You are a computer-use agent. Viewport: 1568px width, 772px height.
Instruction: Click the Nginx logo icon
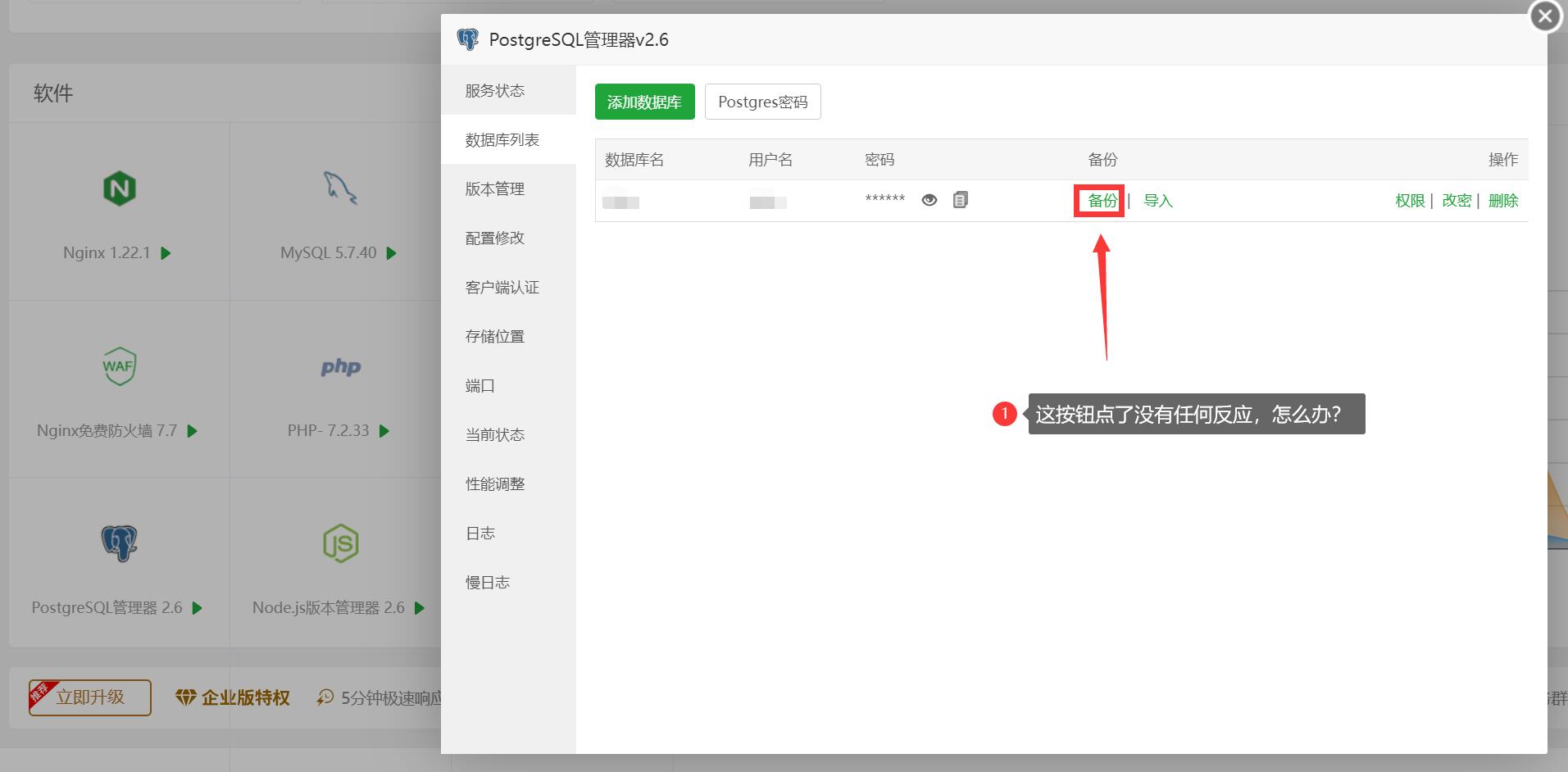click(120, 188)
